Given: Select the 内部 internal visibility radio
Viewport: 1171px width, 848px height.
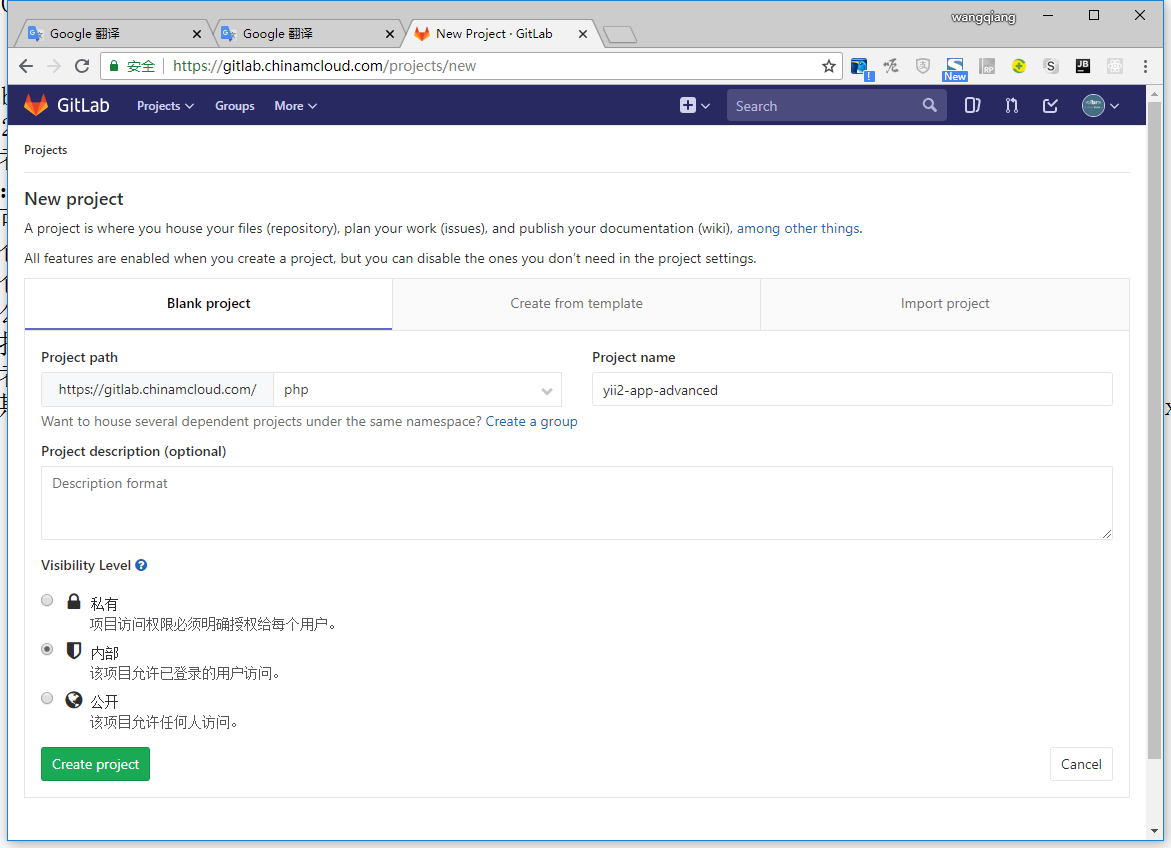Looking at the screenshot, I should tap(47, 649).
